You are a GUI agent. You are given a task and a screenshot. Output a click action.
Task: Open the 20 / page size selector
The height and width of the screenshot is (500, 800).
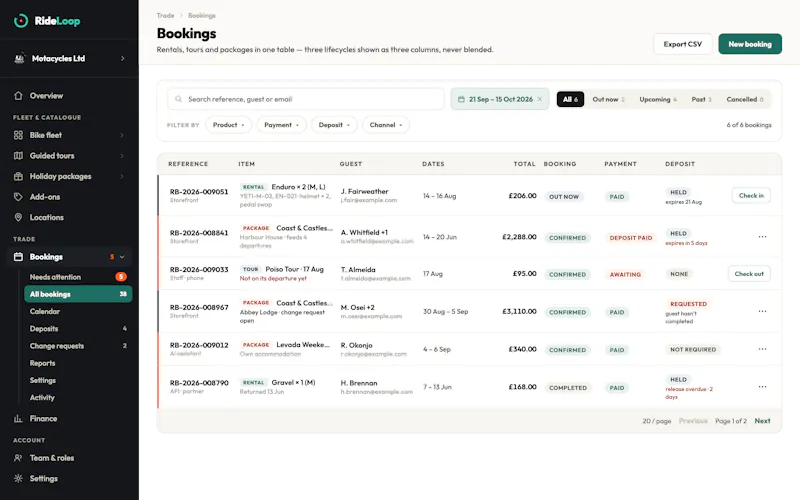[657, 421]
